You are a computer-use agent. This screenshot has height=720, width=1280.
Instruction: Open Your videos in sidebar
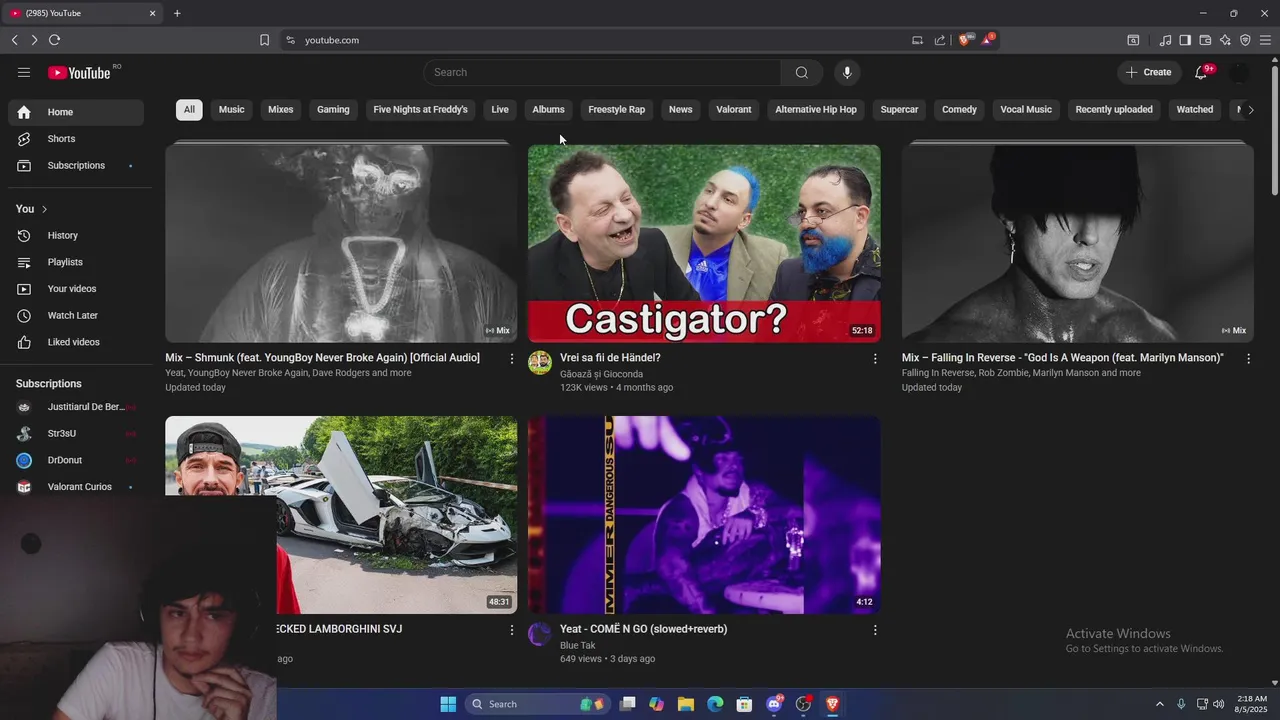pyautogui.click(x=76, y=289)
